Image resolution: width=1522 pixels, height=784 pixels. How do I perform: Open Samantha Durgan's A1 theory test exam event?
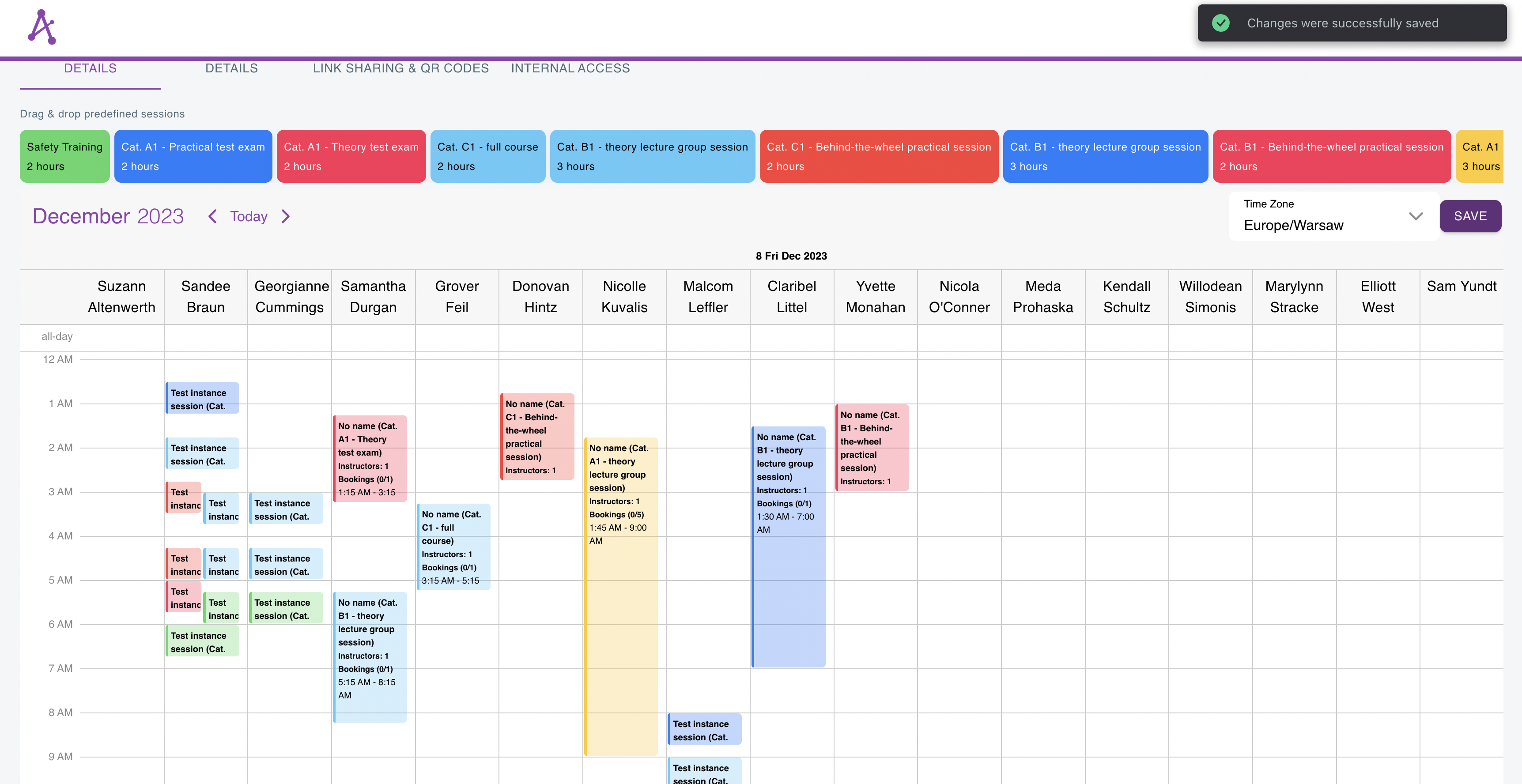[x=370, y=459]
